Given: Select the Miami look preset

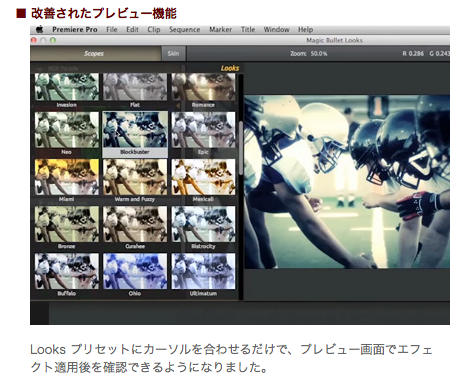Looking at the screenshot, I should click(x=67, y=180).
